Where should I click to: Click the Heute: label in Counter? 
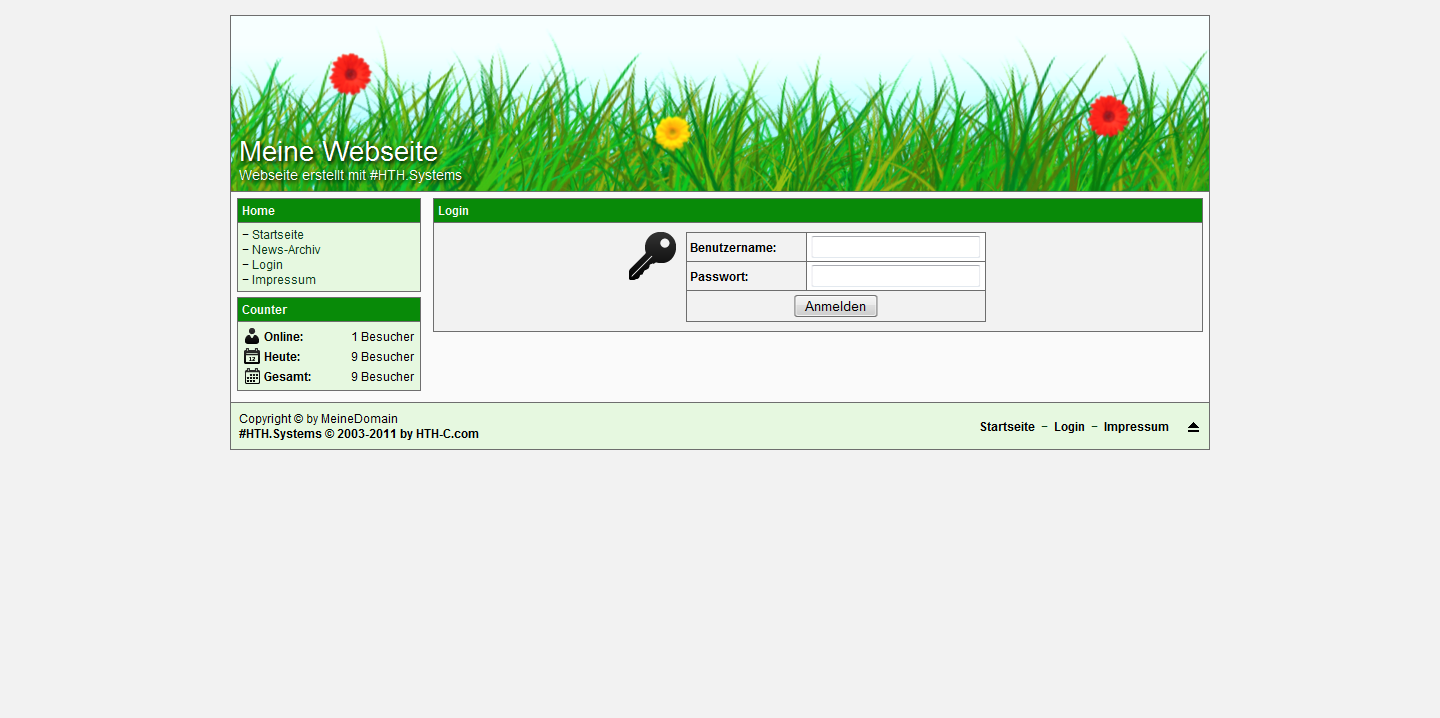coord(282,357)
